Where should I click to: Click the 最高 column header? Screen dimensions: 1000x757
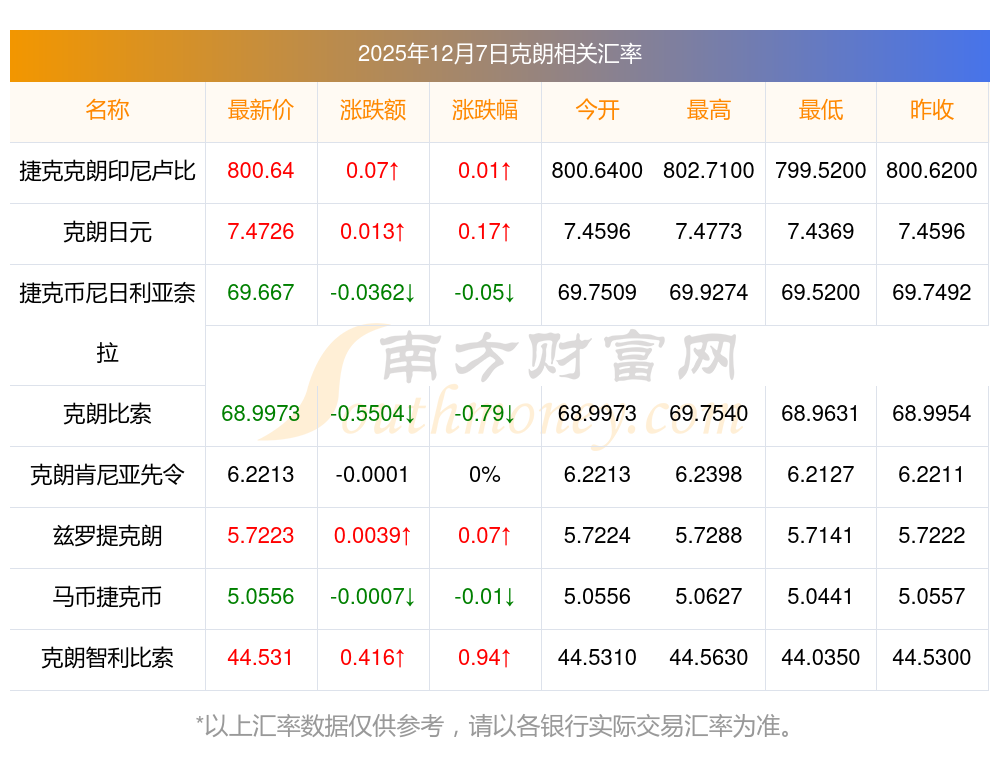(x=709, y=110)
